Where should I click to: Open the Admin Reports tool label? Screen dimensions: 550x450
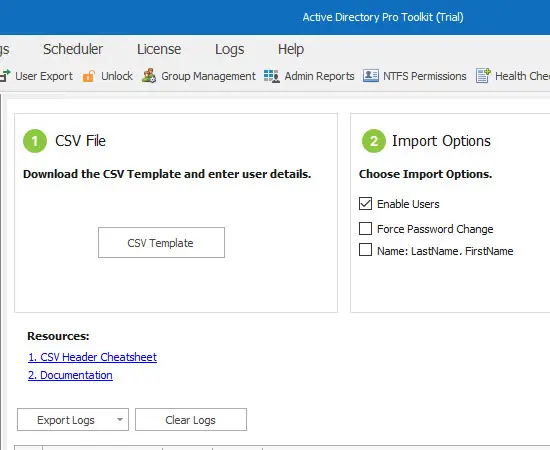click(319, 76)
